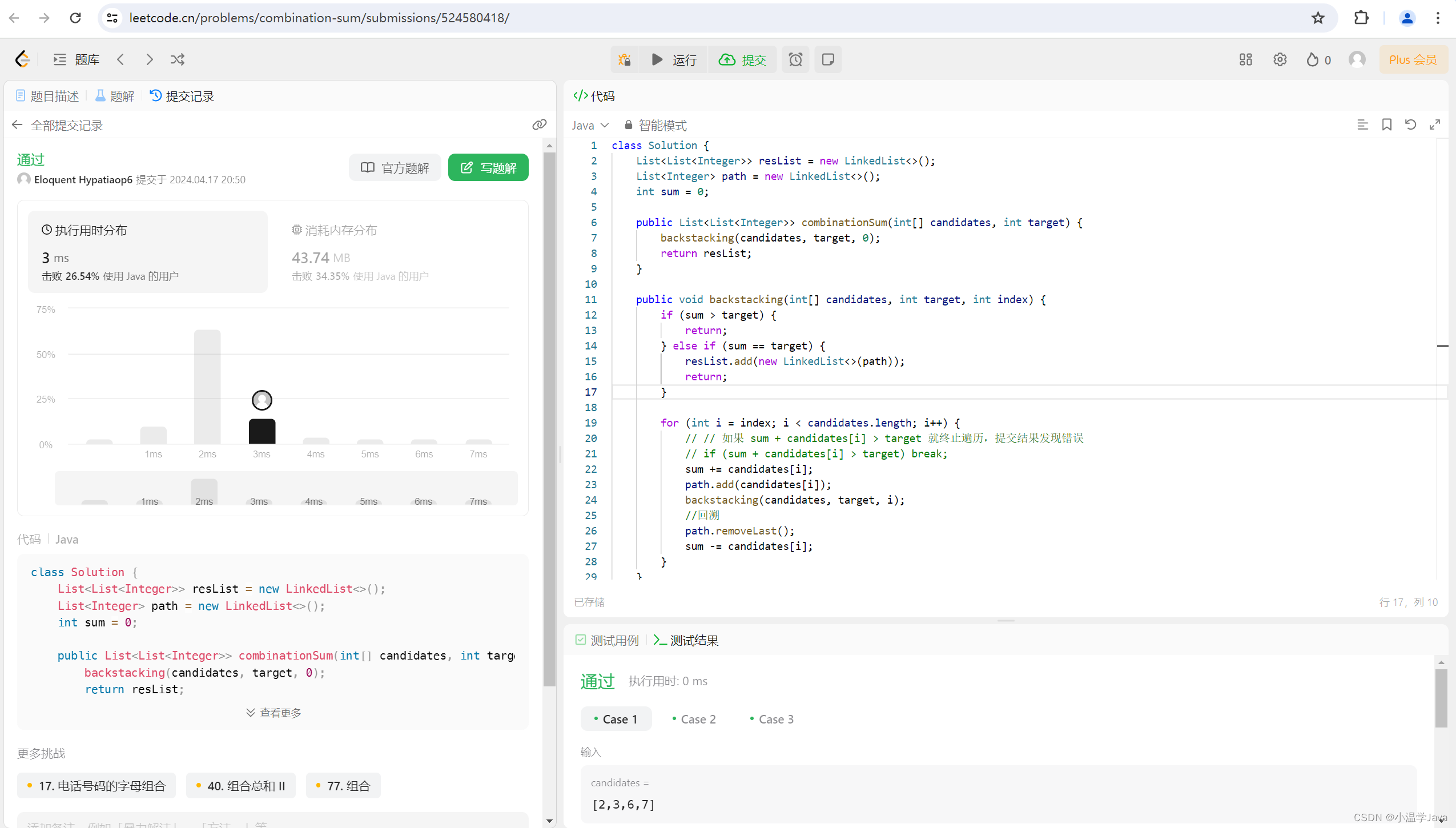The image size is (1456, 828).
Task: Expand code editor to fullscreen
Action: (x=1434, y=124)
